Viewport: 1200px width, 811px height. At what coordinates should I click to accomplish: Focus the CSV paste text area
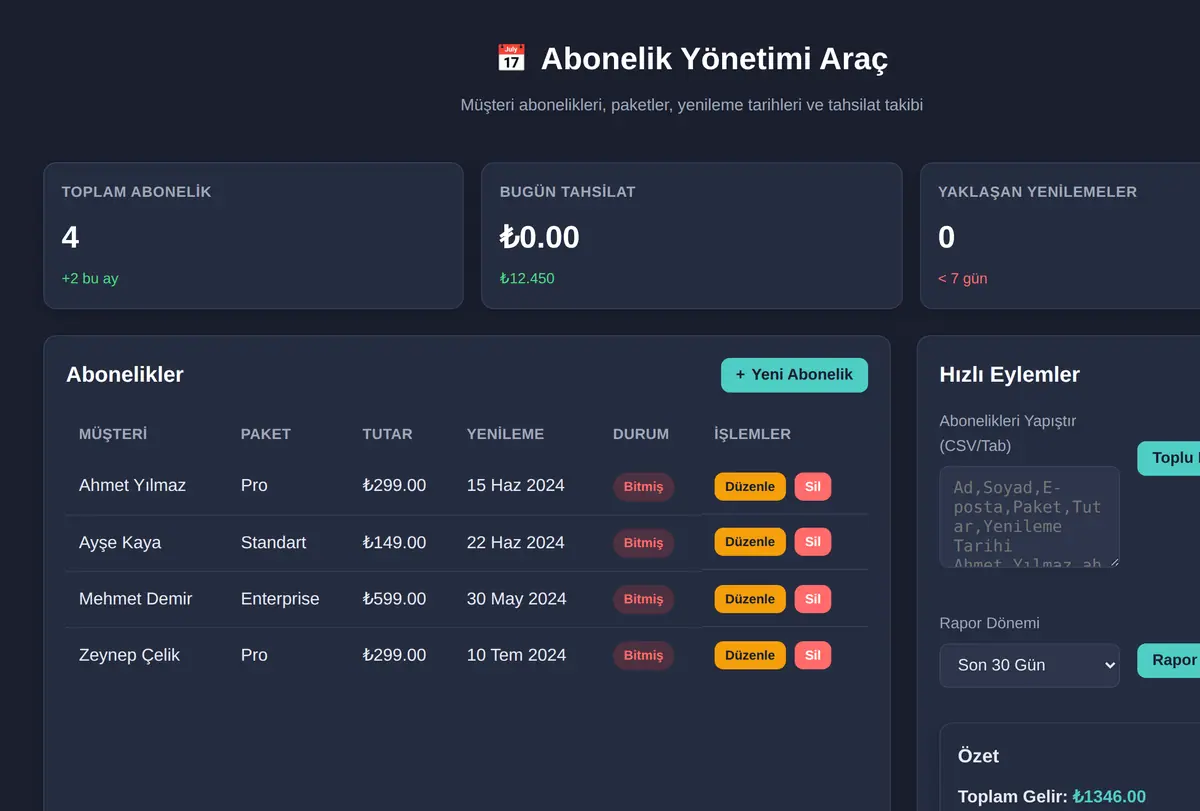[x=1029, y=517]
